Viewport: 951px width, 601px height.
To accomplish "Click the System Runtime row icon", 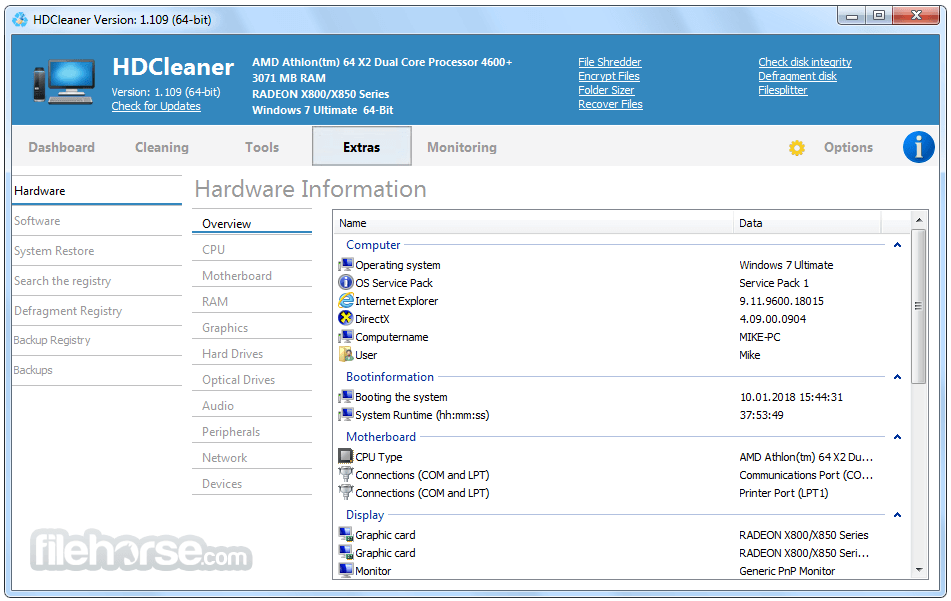I will [346, 415].
